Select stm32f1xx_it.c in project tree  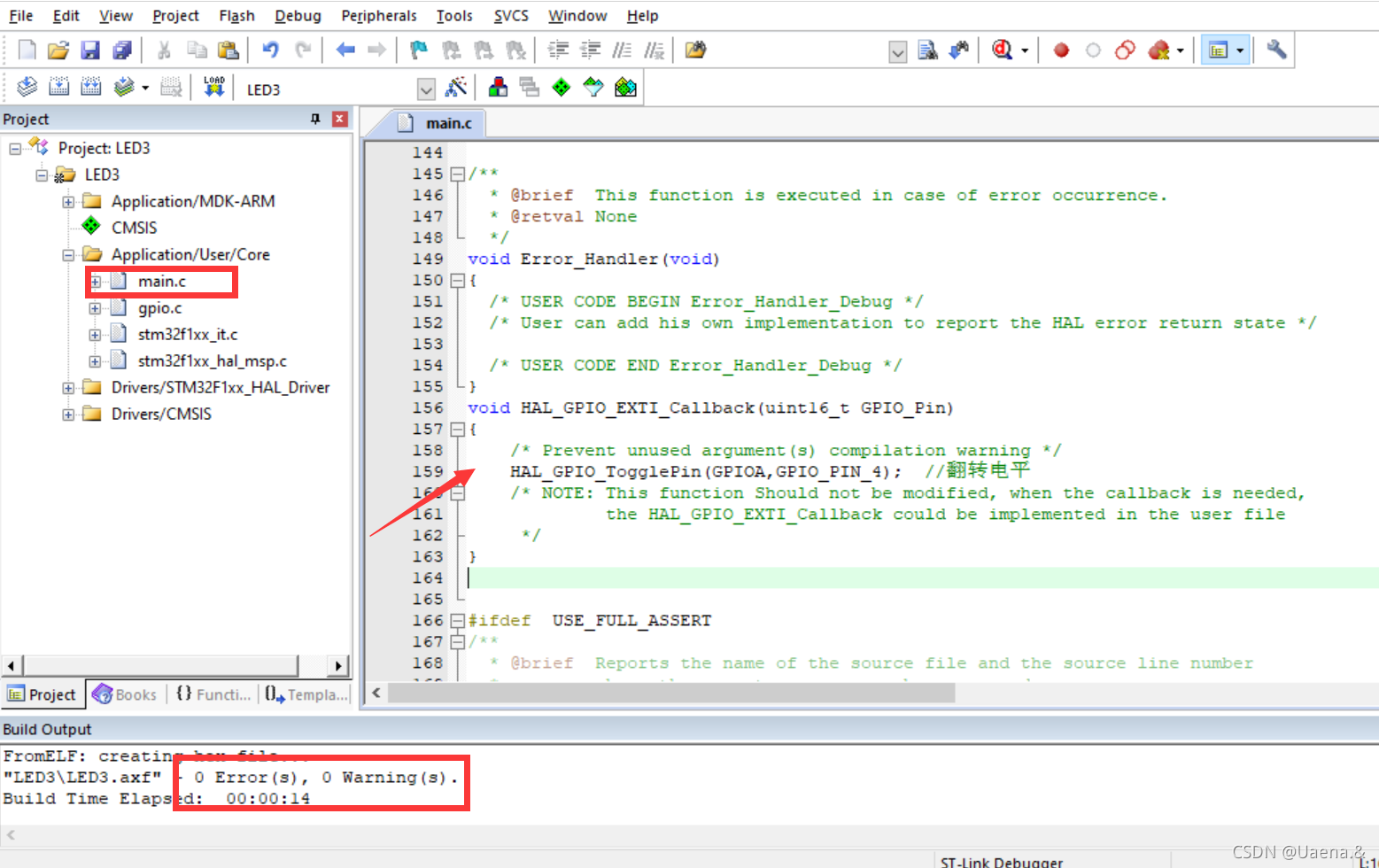tap(188, 335)
